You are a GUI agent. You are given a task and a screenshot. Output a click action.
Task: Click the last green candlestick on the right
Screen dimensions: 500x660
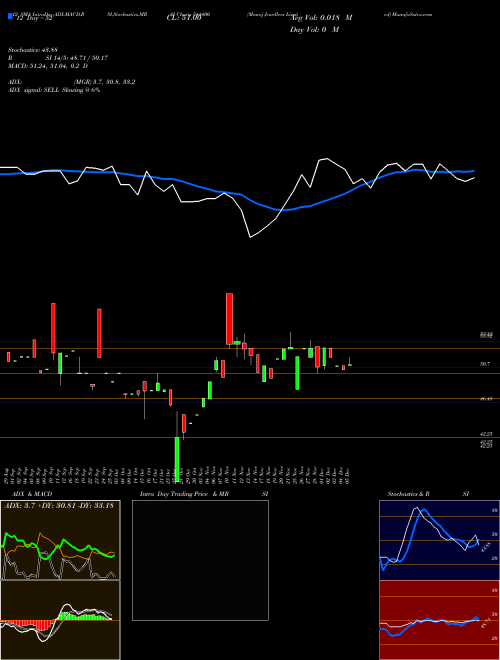coord(350,365)
